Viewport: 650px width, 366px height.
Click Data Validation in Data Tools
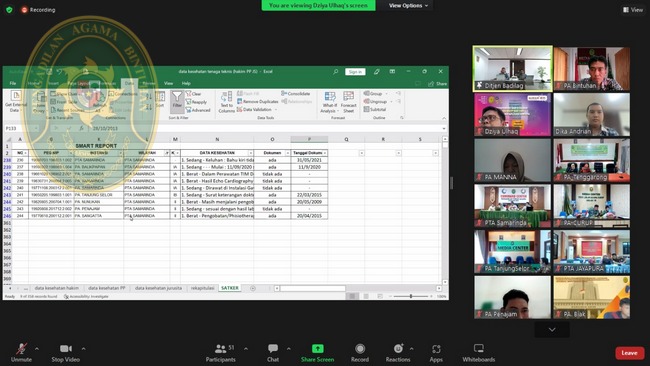point(256,109)
